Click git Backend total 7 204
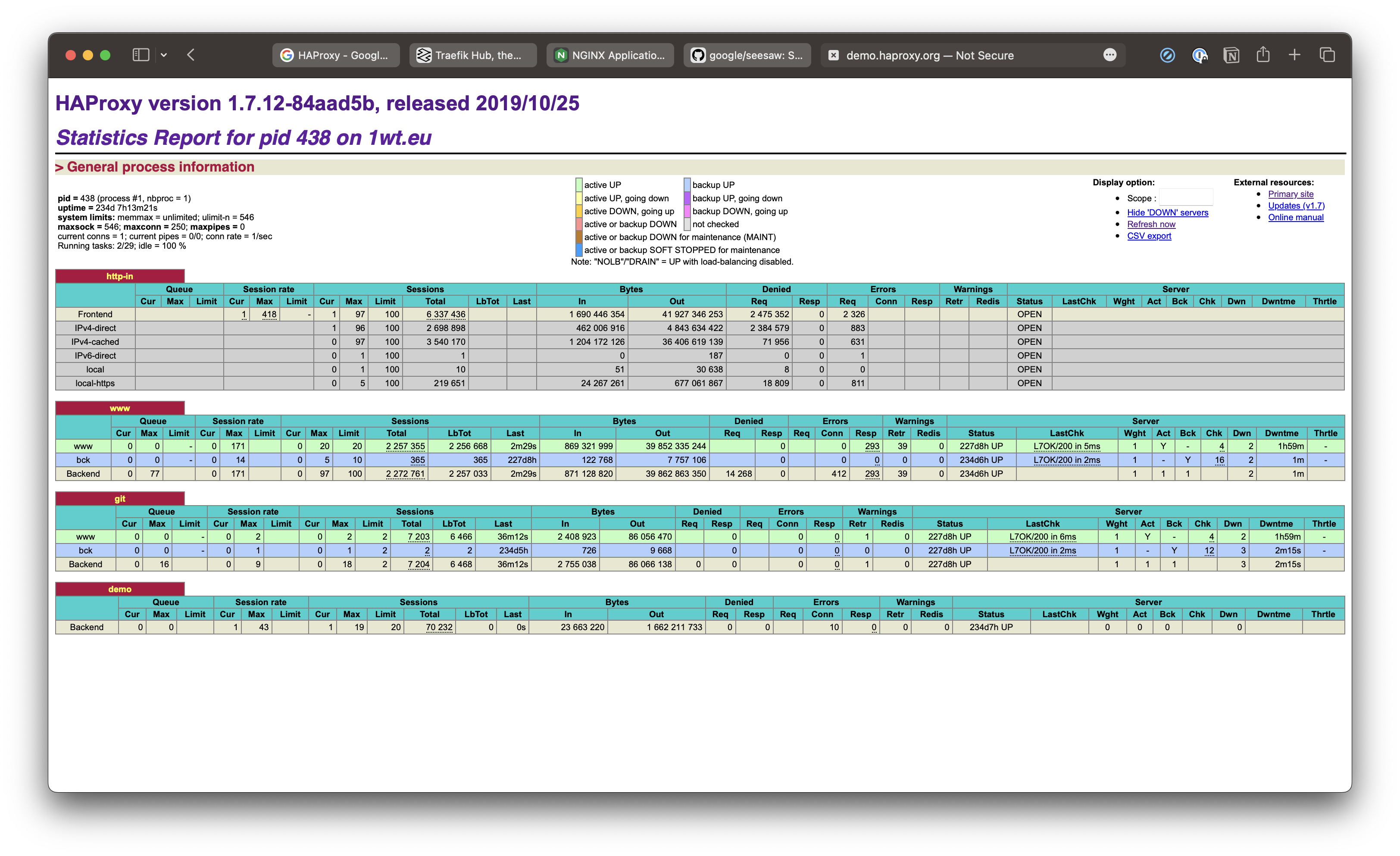1400x856 pixels. coord(418,564)
